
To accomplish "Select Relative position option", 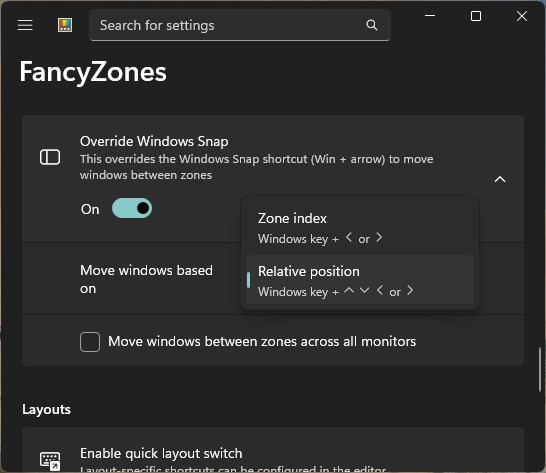I will click(x=360, y=280).
